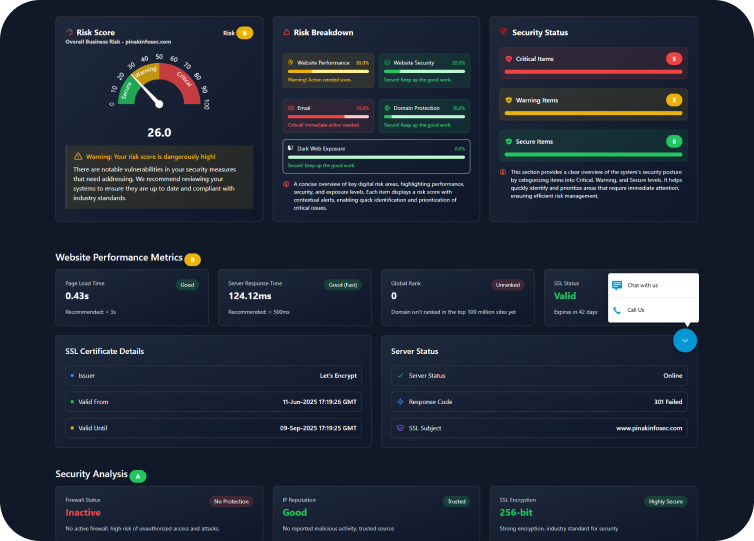Click the SSL Status Valid text

click(565, 296)
